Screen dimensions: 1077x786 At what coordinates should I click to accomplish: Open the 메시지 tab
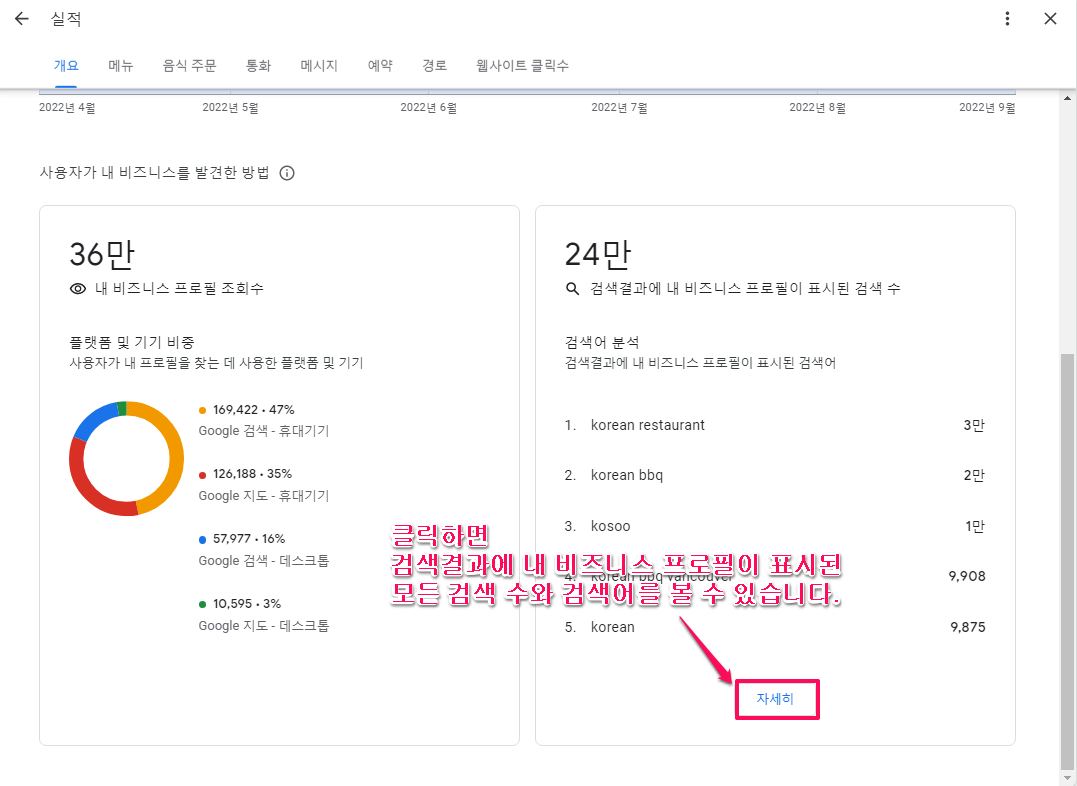click(319, 66)
